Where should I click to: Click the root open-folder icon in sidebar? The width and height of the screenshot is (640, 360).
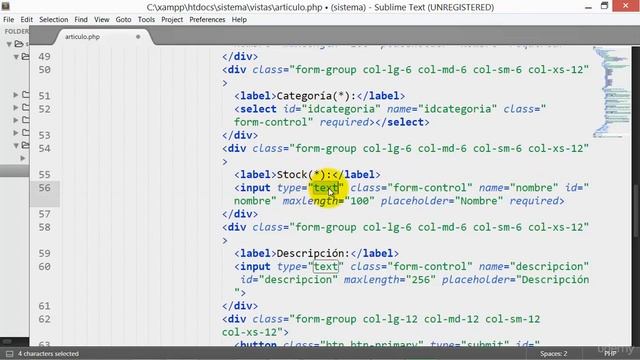[x=19, y=44]
